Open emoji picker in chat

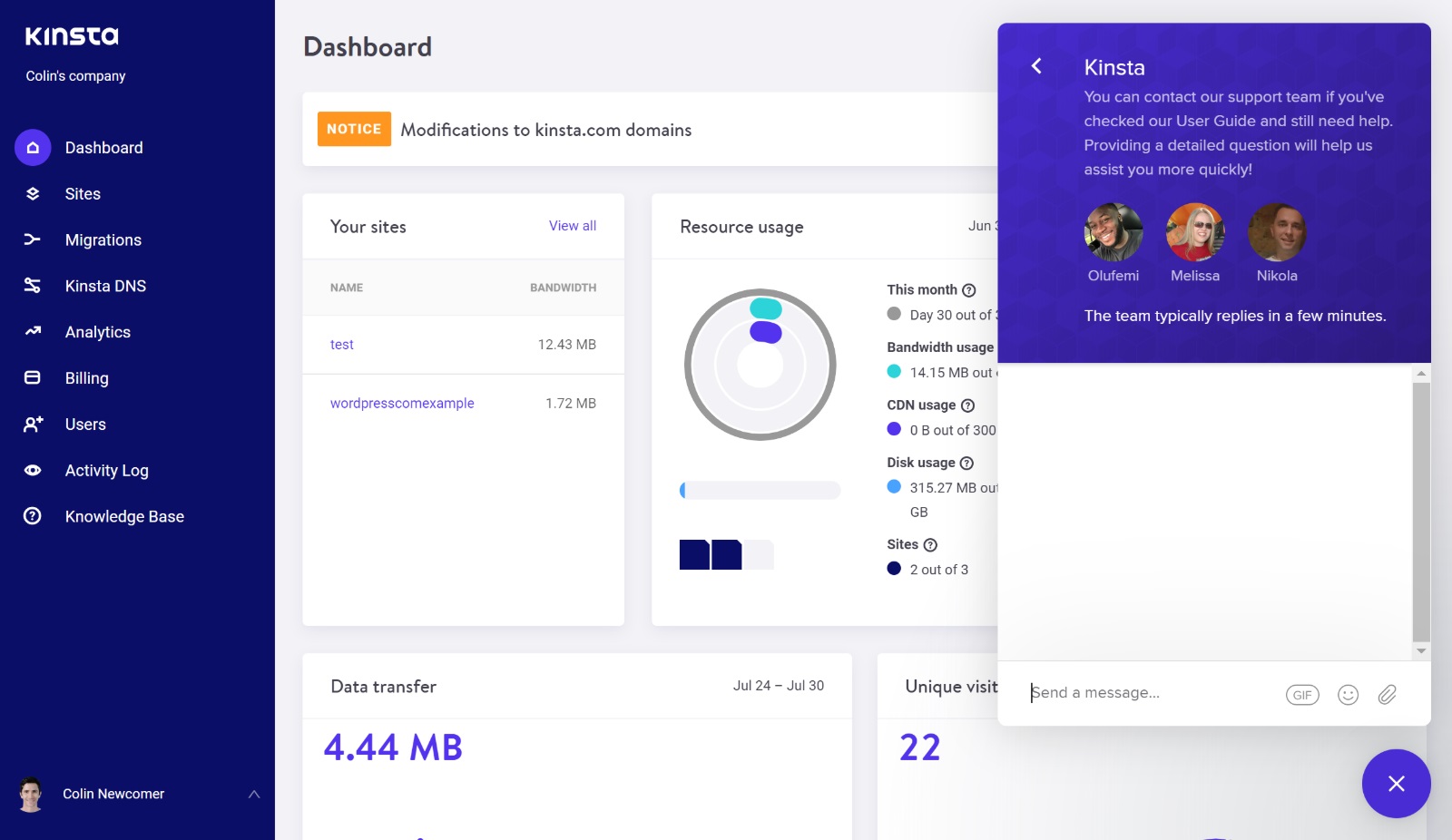coord(1349,695)
